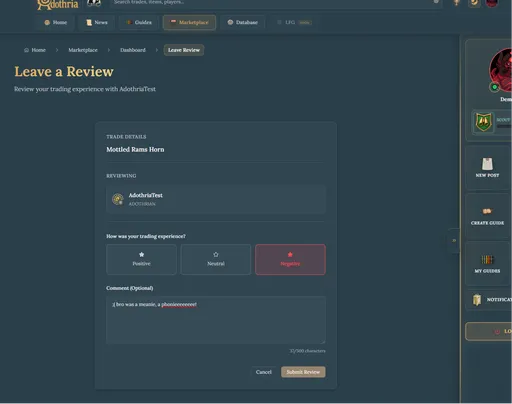
Task: Open Notifications in the sidebar
Action: 489,300
